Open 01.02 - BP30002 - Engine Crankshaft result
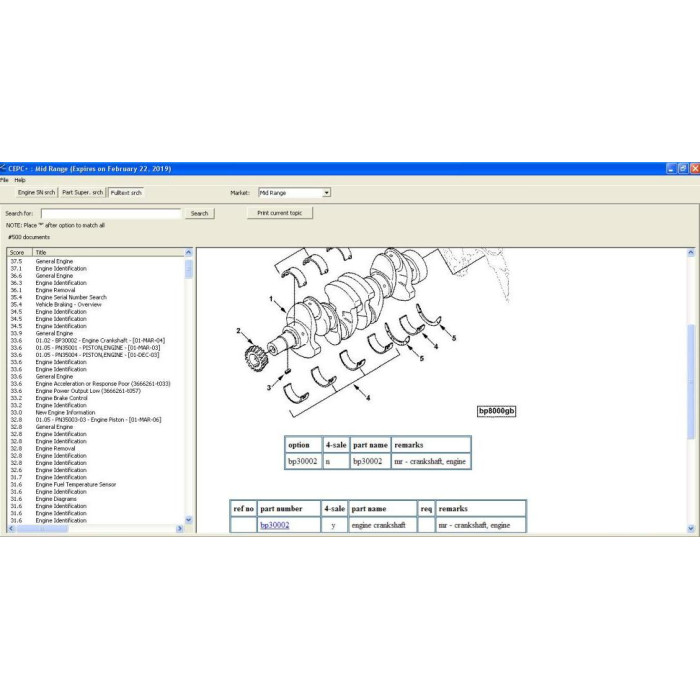700x700 pixels. pyautogui.click(x=96, y=340)
